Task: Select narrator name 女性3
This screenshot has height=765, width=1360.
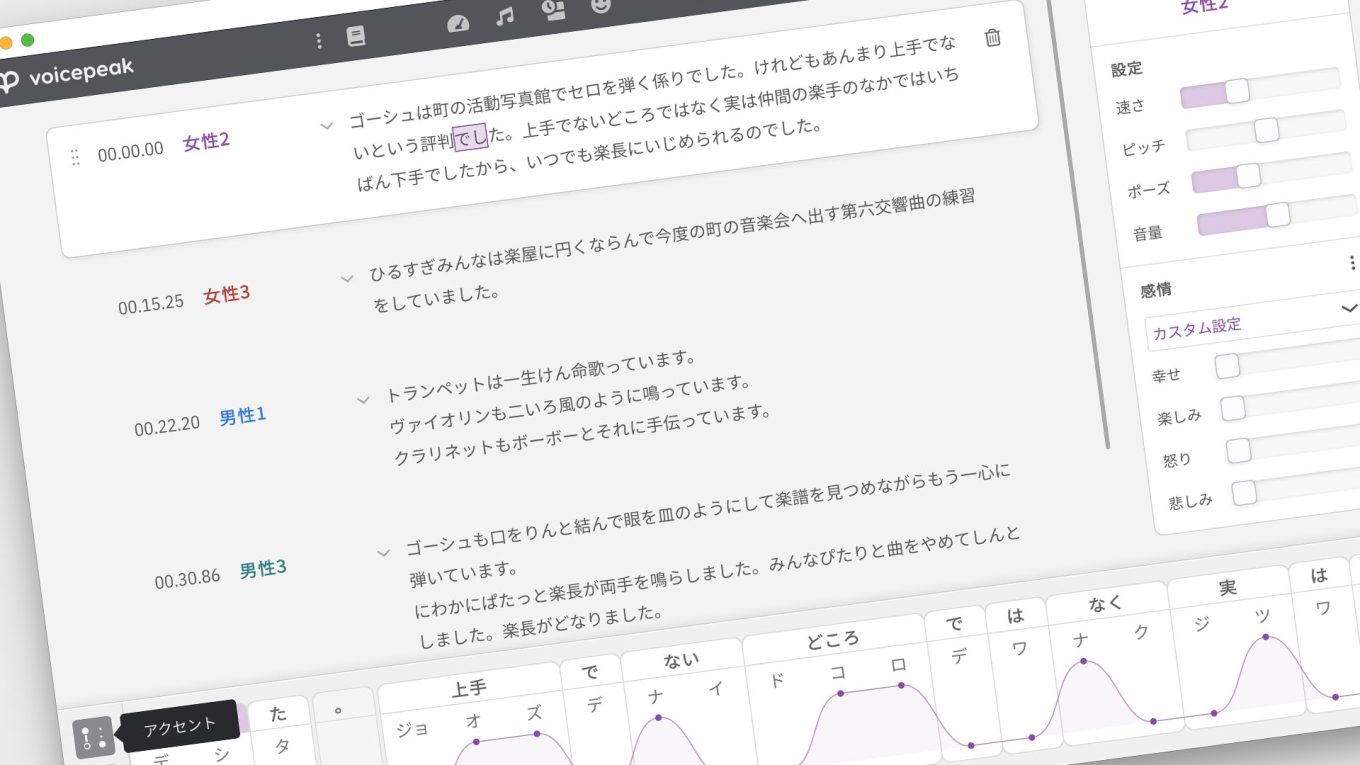Action: 226,295
